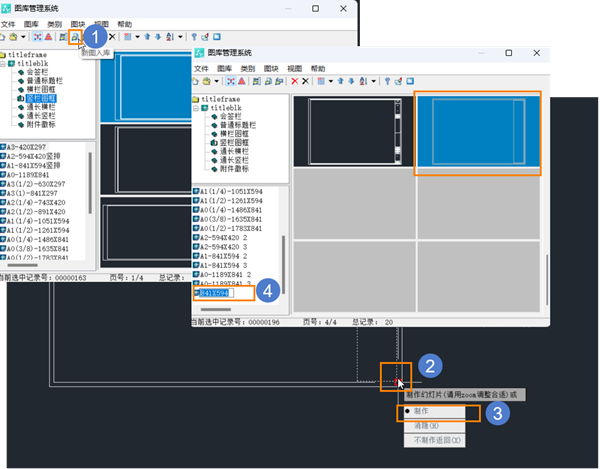This screenshot has width=600, height=469.
Task: Open dropdown arrow next to sort icon, front window
Action: coord(373,81)
